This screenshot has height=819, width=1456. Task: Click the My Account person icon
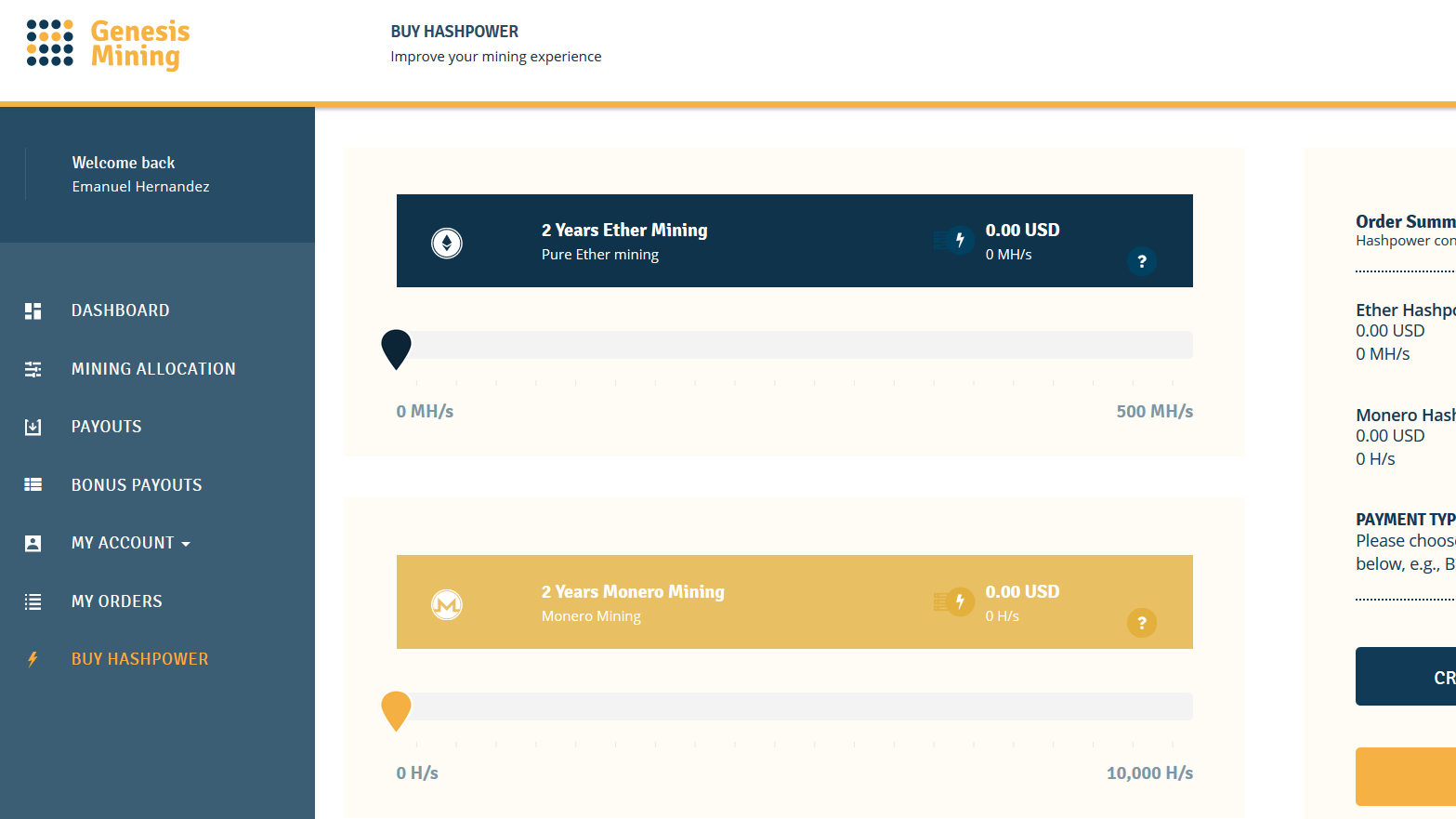point(33,543)
